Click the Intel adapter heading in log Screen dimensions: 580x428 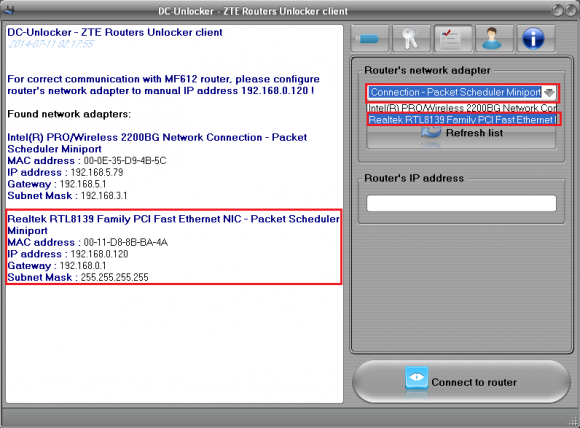click(x=157, y=143)
